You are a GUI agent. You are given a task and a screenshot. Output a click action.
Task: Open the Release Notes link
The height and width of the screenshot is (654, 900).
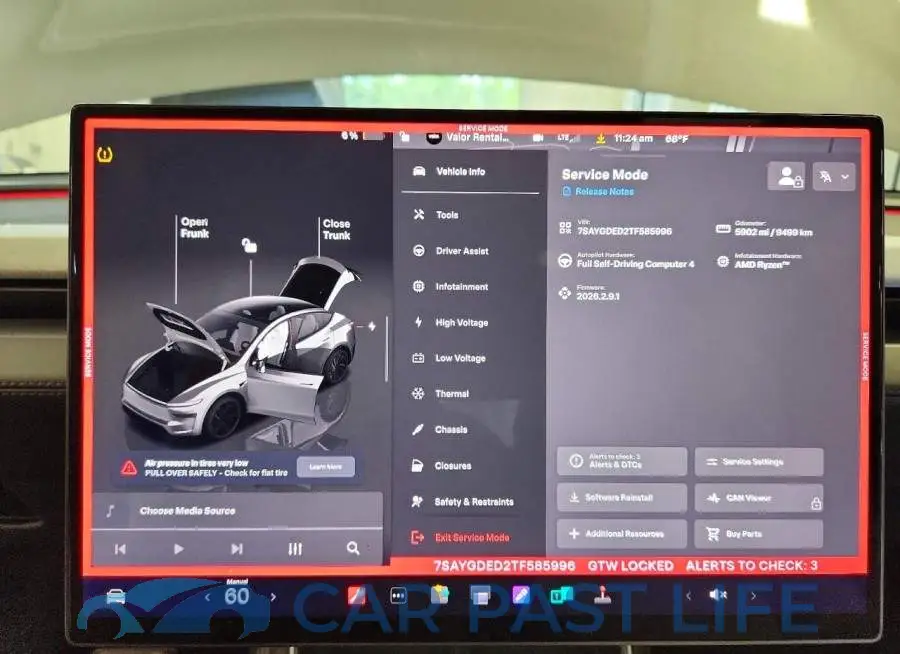click(598, 191)
